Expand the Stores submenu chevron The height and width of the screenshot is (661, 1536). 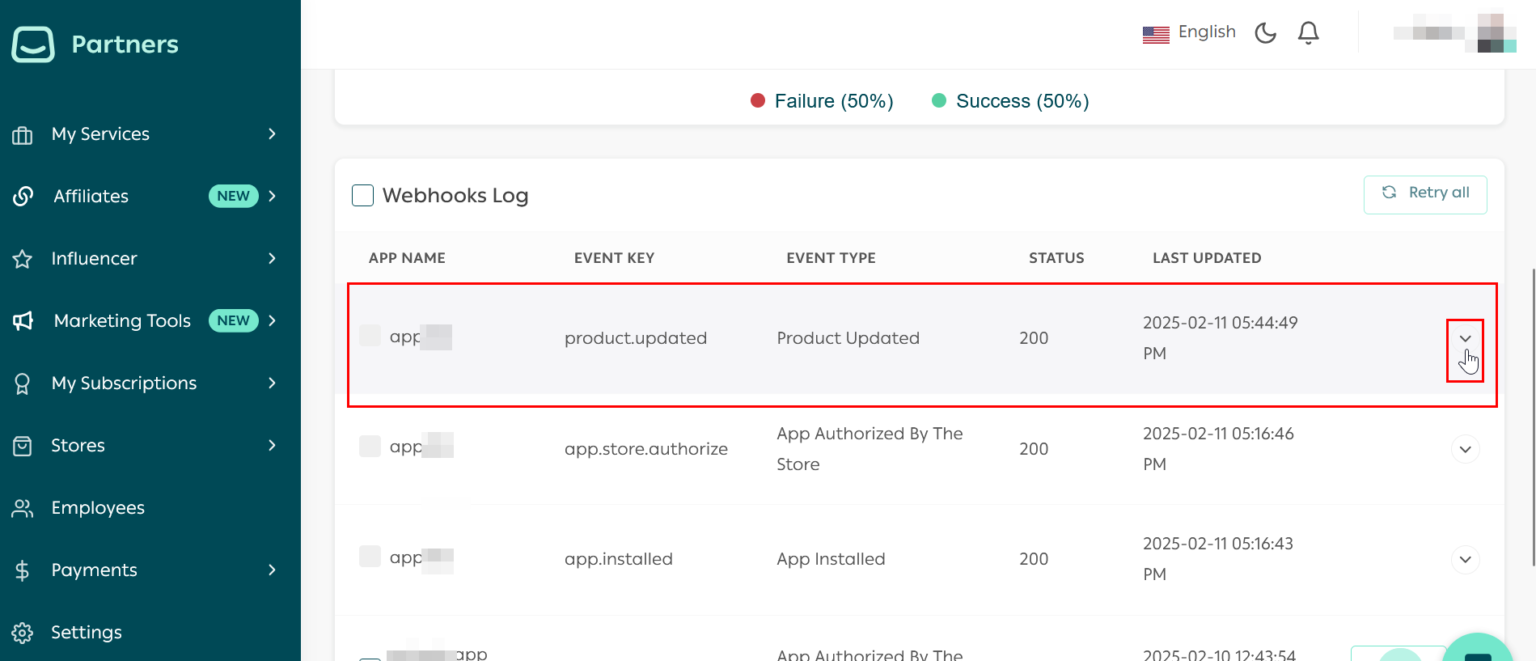pos(272,445)
